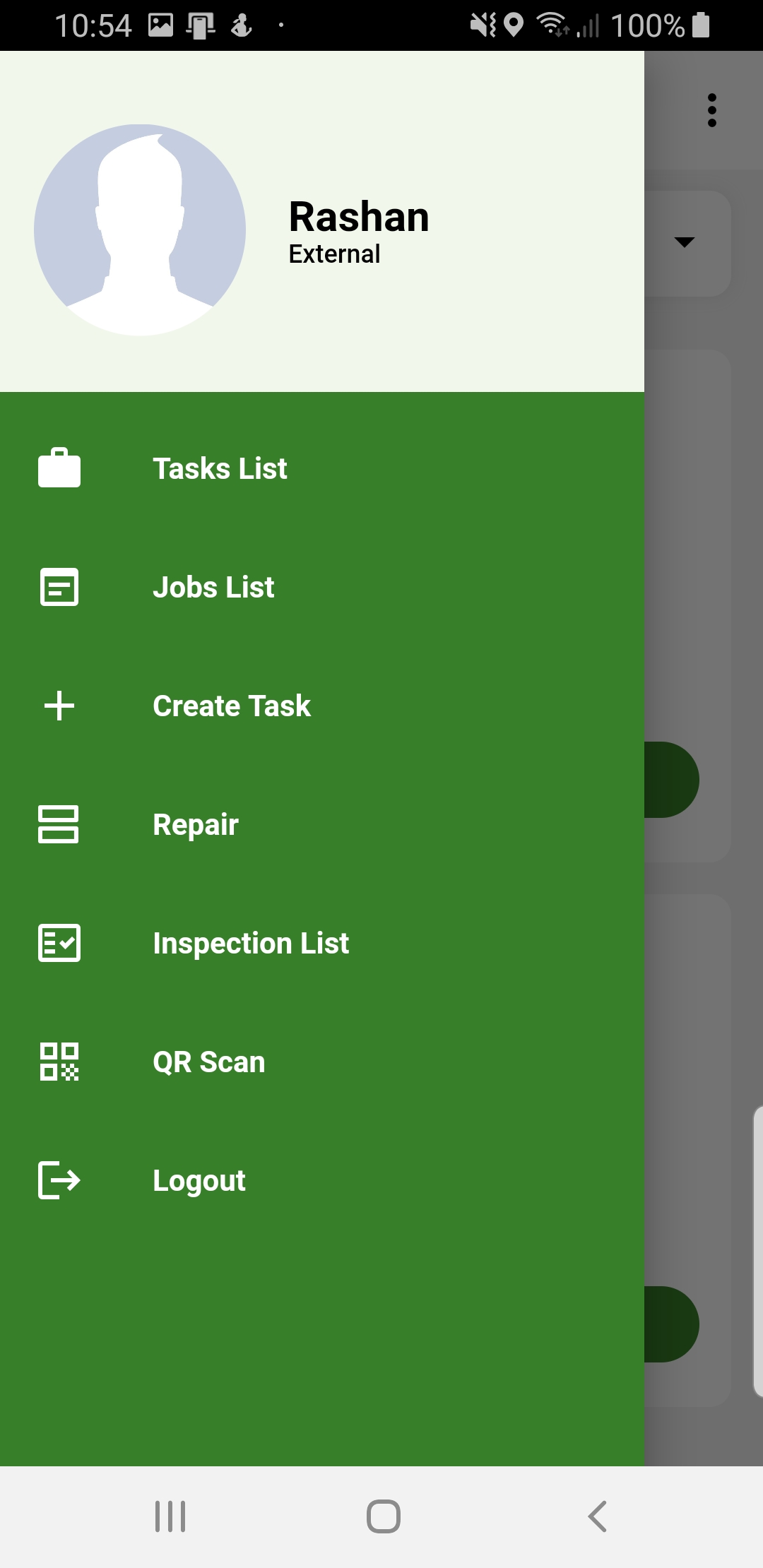Go to Jobs List
The height and width of the screenshot is (1568, 763).
(213, 587)
